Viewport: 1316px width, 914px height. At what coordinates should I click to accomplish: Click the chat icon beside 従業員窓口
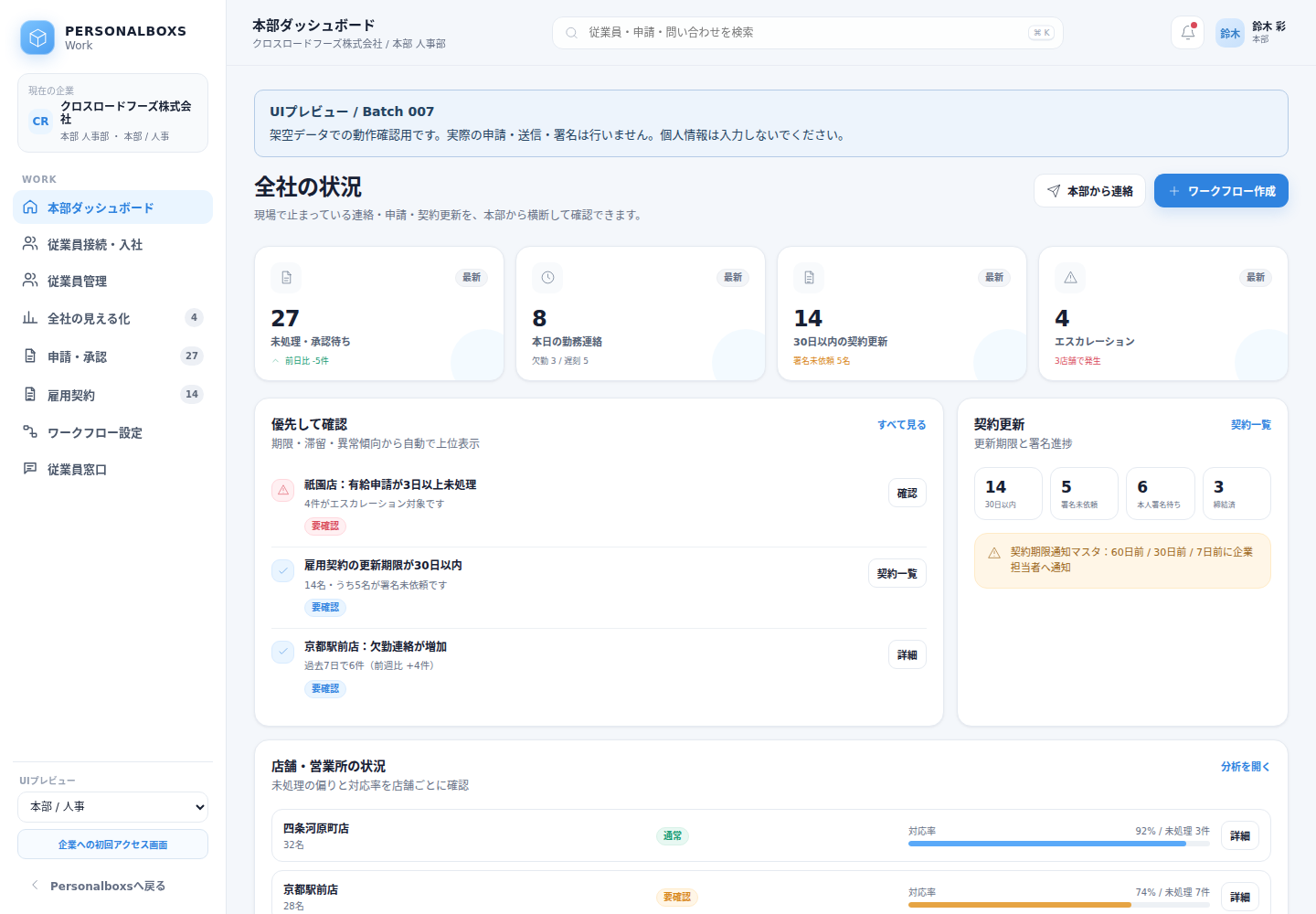pyautogui.click(x=30, y=469)
